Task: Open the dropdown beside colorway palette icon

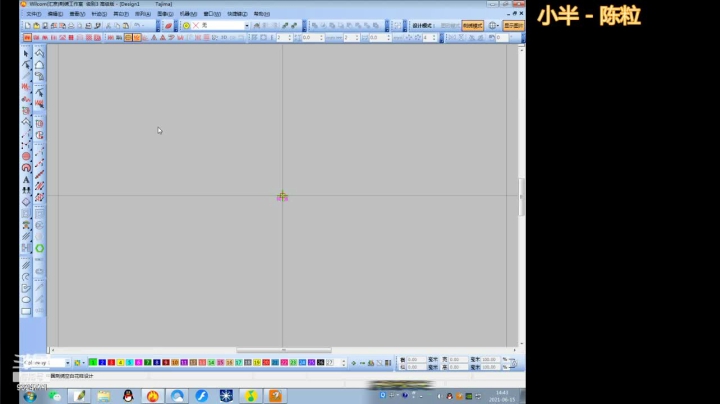Action: (83, 363)
